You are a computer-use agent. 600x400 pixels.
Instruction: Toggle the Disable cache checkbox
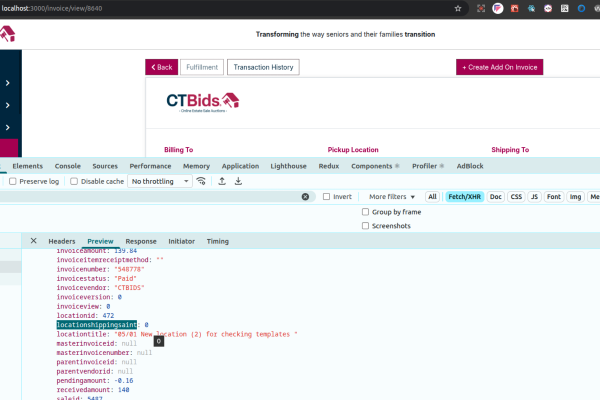pos(73,181)
